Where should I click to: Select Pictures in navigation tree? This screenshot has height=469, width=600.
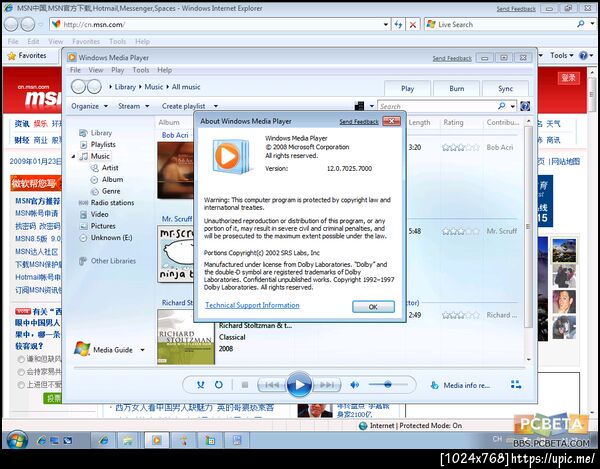pyautogui.click(x=103, y=226)
